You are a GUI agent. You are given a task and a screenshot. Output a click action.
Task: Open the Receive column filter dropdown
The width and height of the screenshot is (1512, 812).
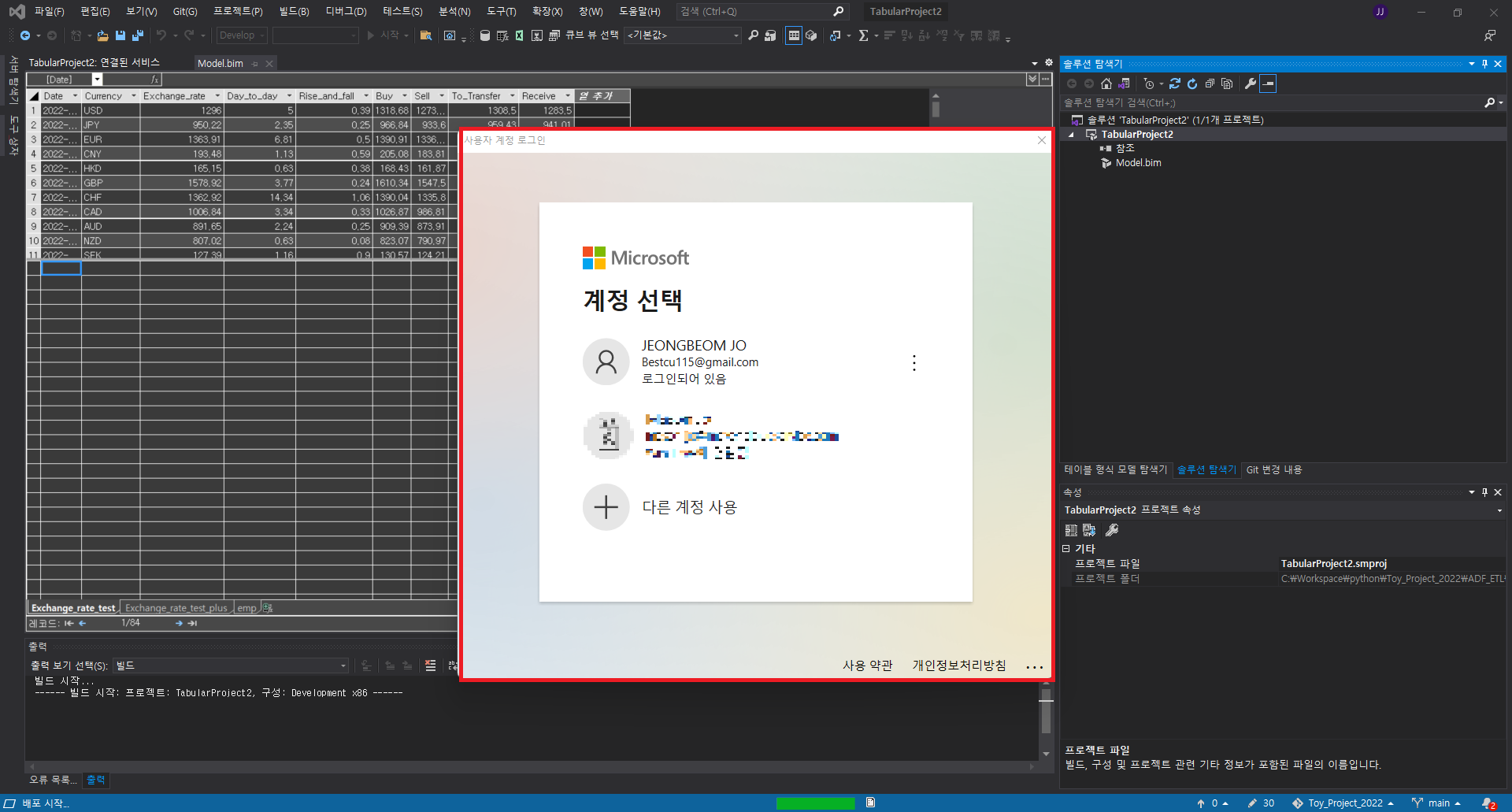point(567,96)
